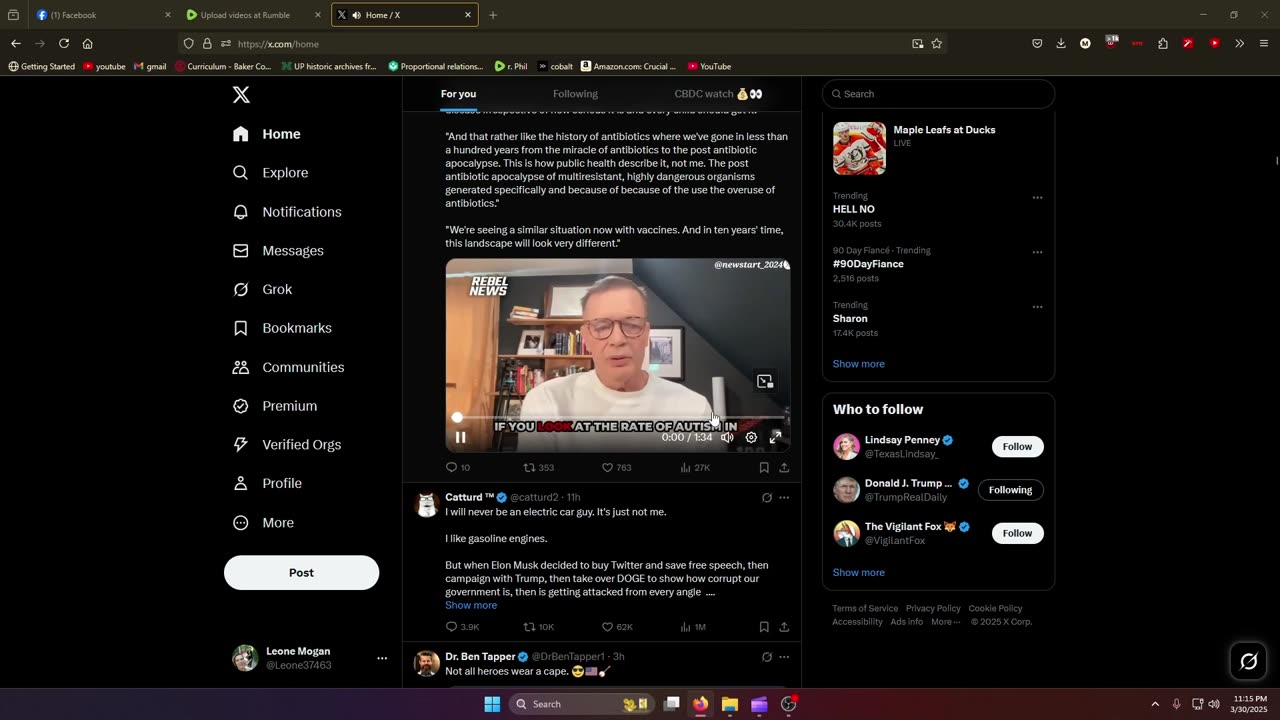Viewport: 1280px width, 720px height.
Task: Open options for #90DayFiance trend
Action: pos(1037,252)
